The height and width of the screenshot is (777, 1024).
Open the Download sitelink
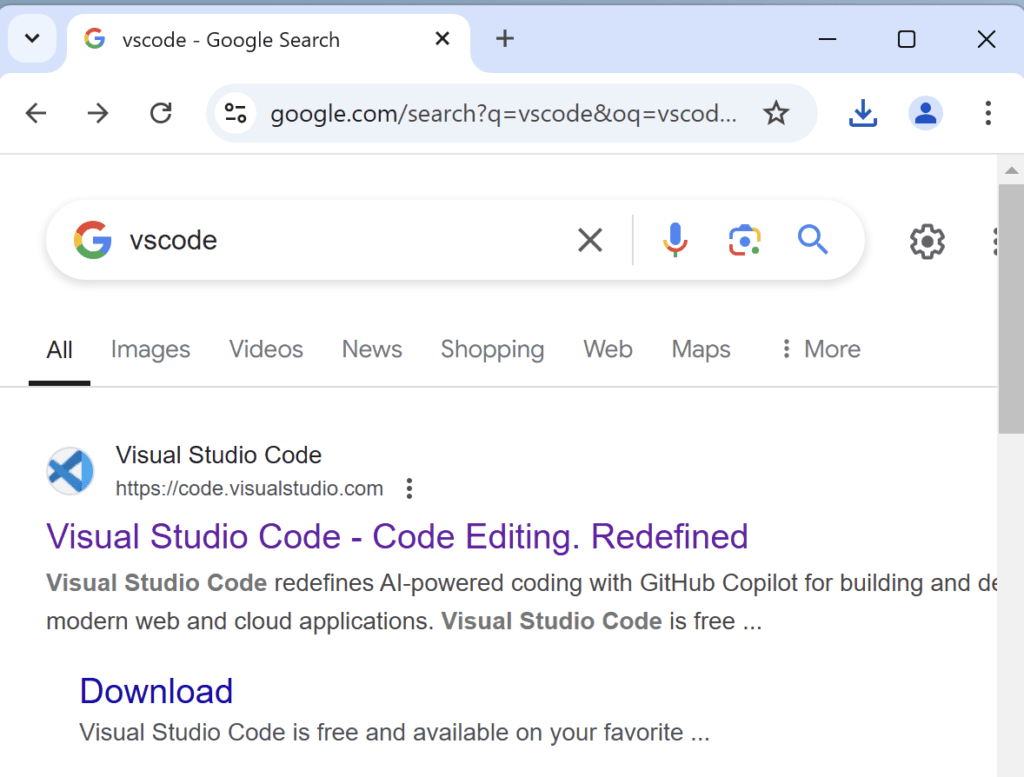pyautogui.click(x=156, y=691)
